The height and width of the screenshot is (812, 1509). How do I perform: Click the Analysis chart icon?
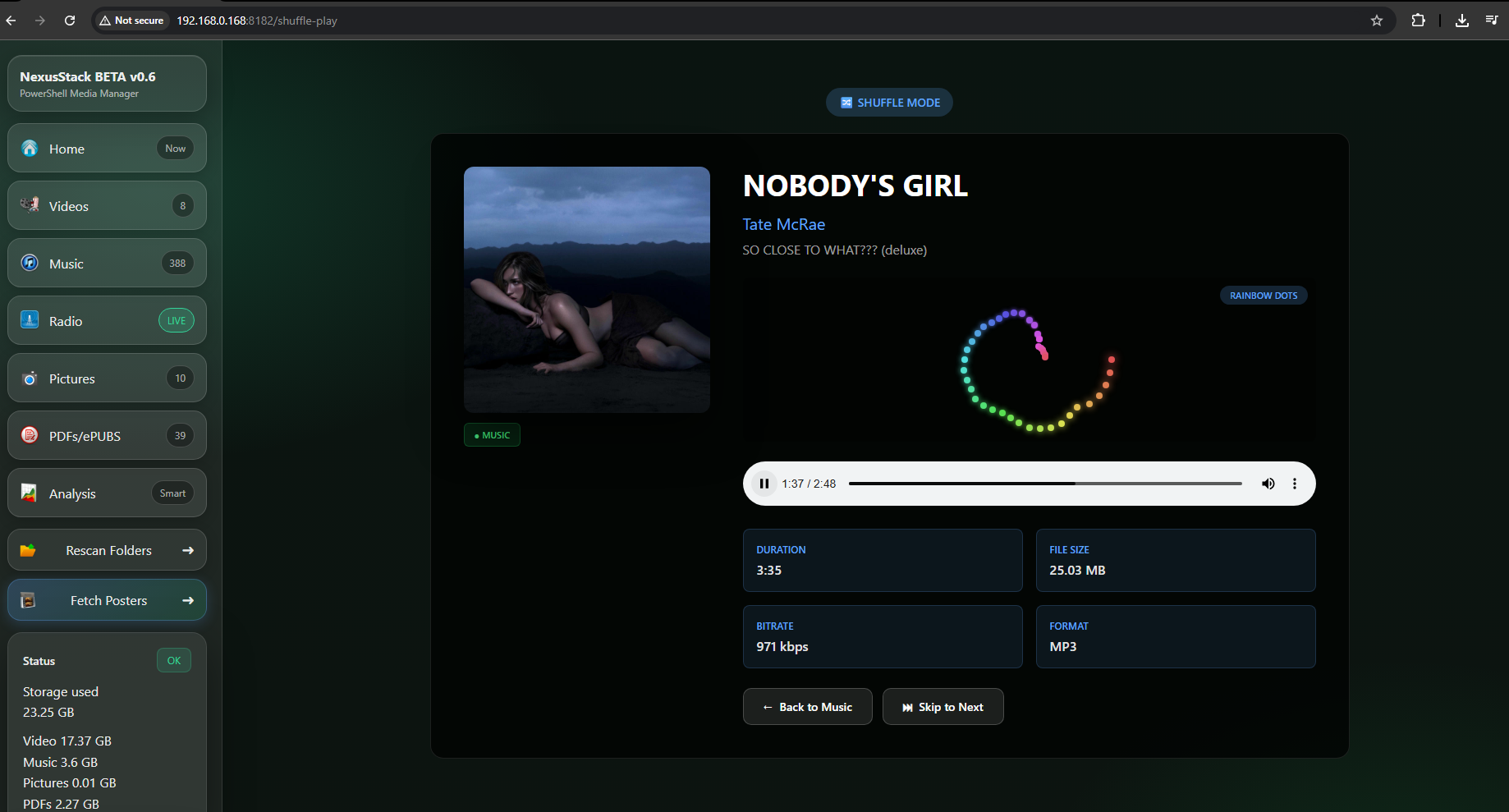[x=30, y=493]
